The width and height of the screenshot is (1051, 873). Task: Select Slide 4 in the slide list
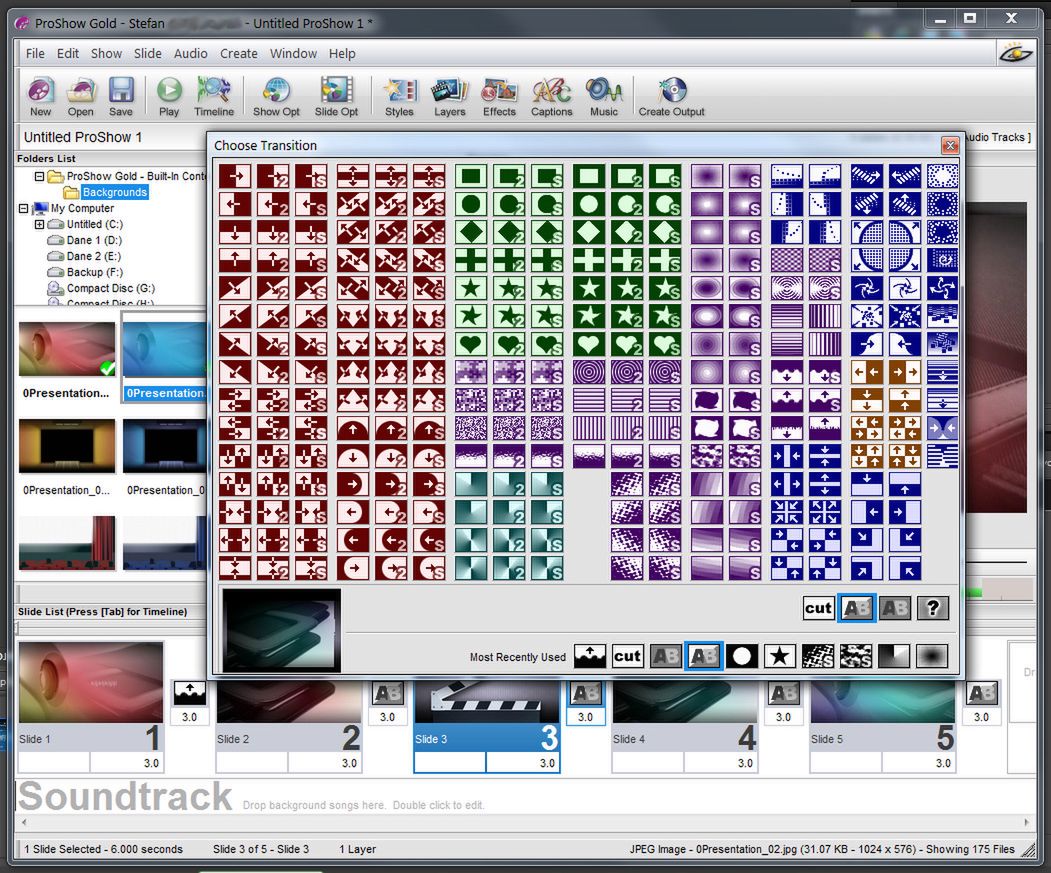click(684, 726)
